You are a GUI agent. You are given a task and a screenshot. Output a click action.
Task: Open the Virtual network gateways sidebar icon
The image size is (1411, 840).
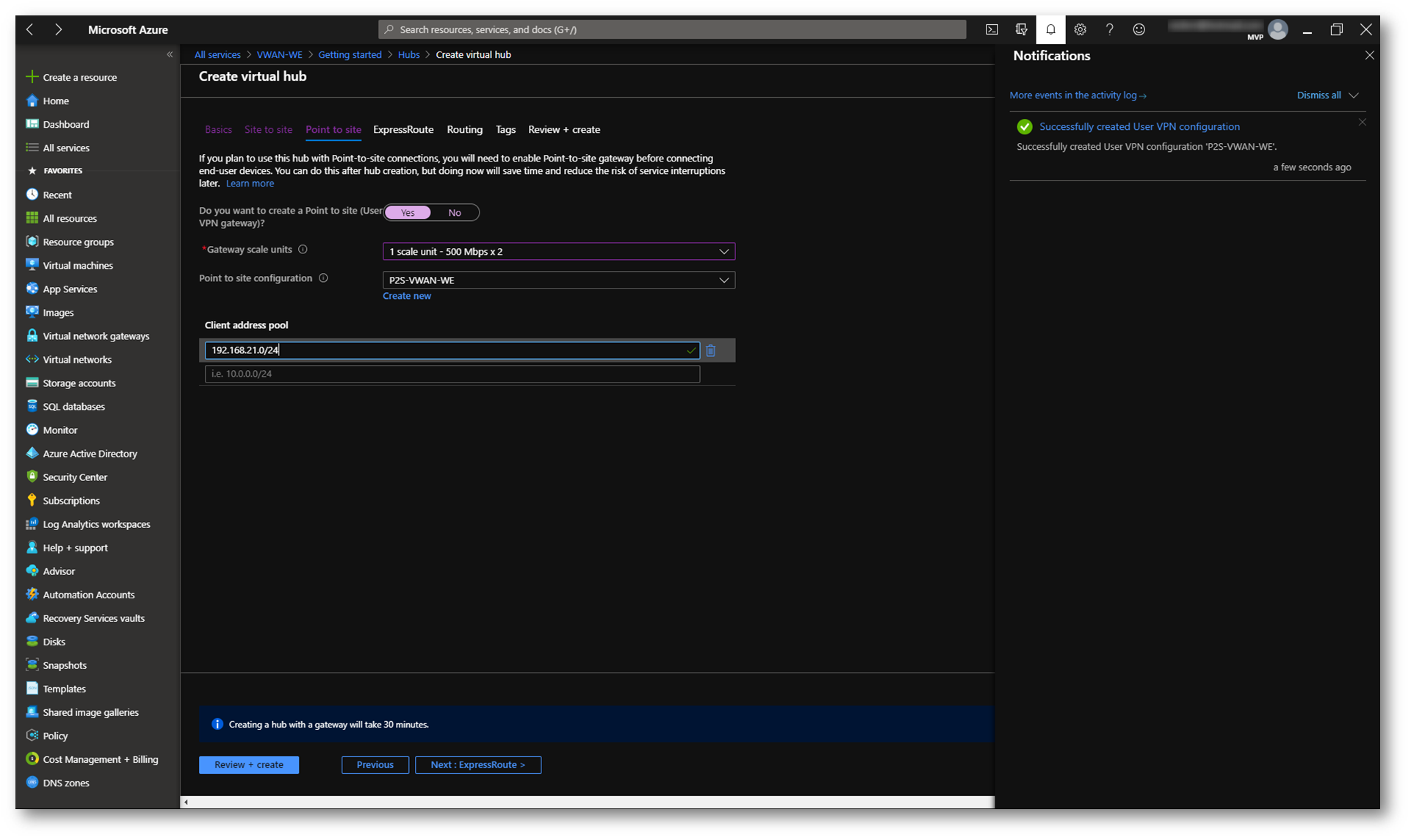[x=32, y=336]
